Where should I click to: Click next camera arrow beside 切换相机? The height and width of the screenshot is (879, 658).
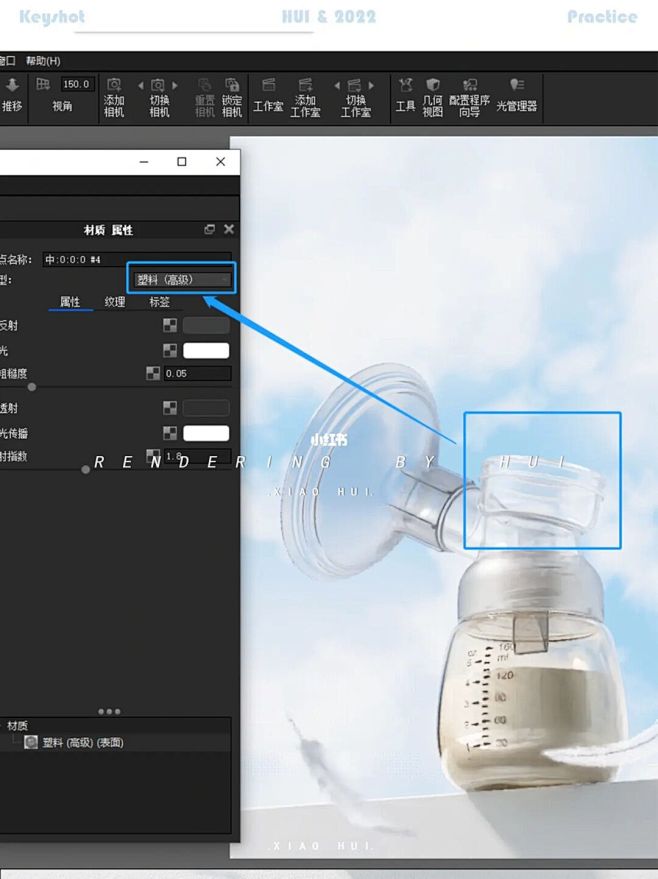[175, 86]
